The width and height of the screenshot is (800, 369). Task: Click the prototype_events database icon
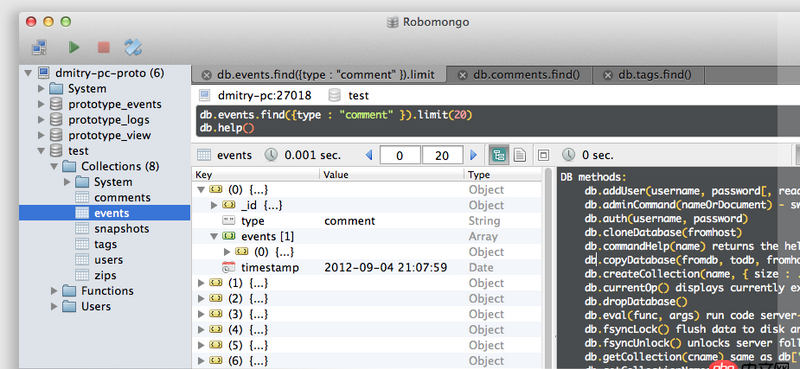pyautogui.click(x=56, y=104)
